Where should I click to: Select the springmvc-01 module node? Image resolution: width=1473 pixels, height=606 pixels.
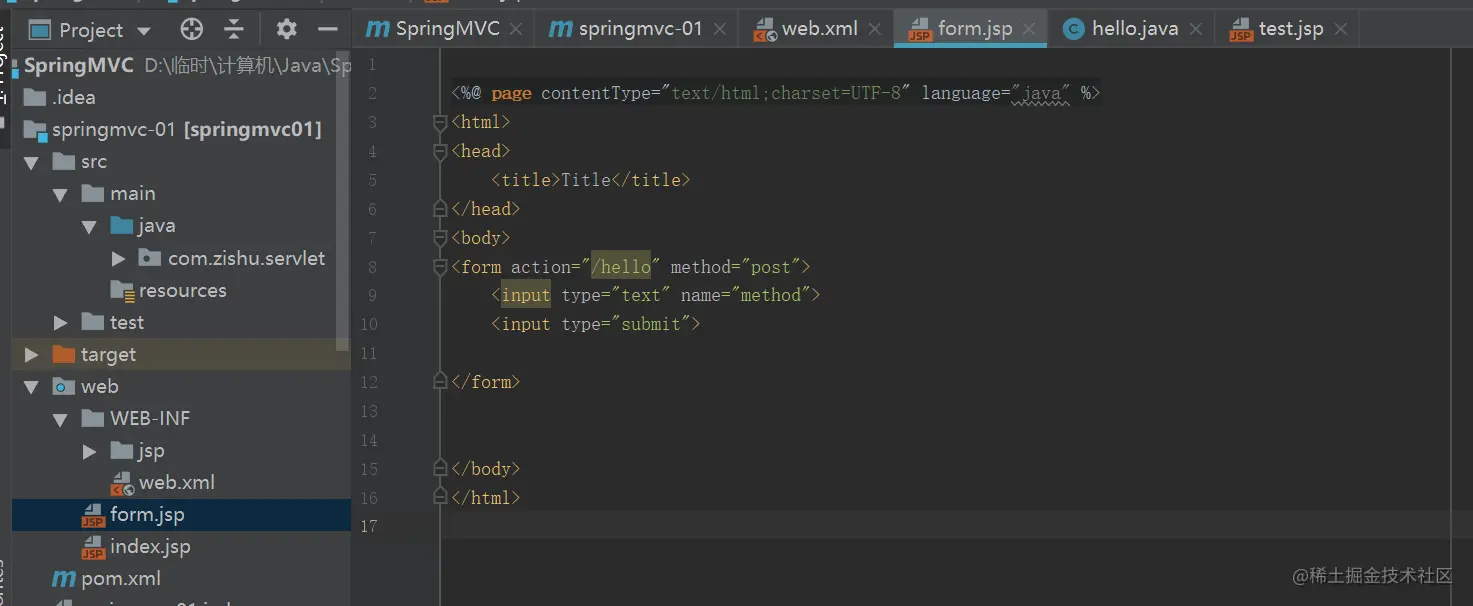(x=175, y=129)
